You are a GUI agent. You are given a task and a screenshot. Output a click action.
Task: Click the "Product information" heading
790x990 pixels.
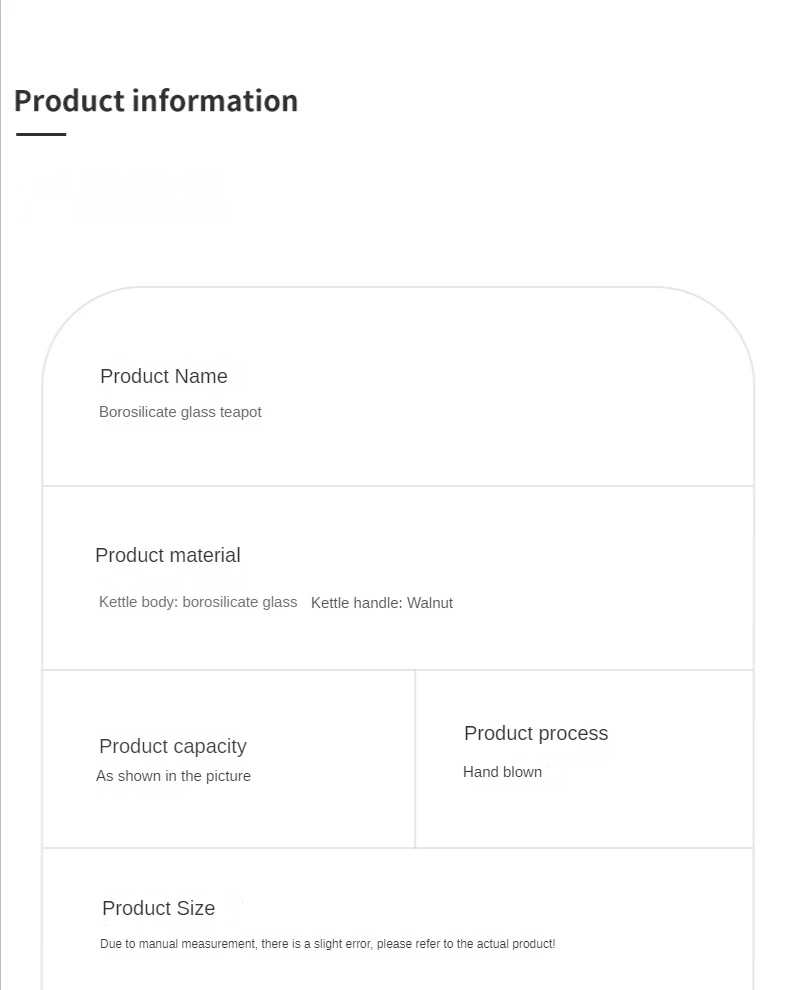coord(156,101)
